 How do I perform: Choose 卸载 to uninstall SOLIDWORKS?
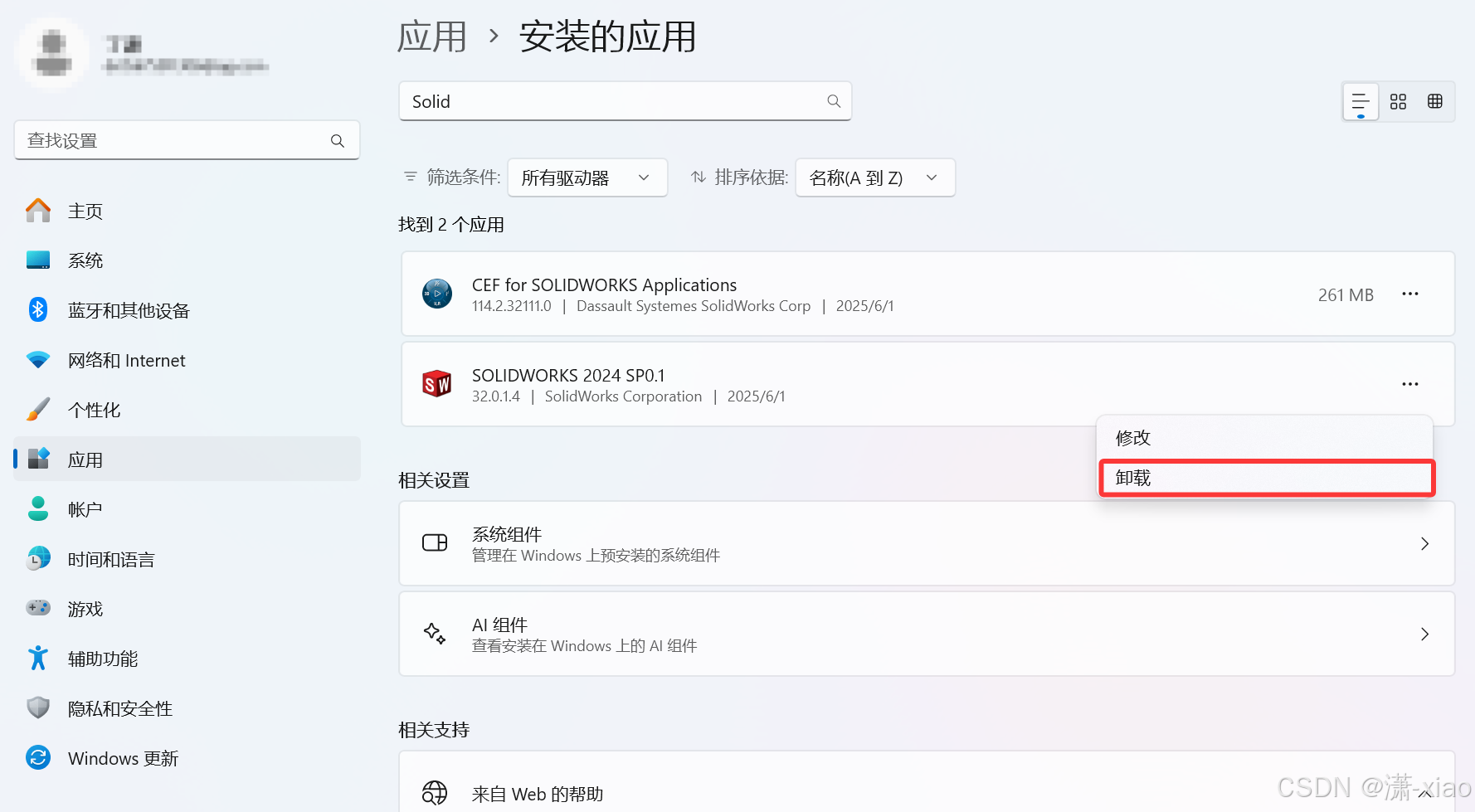coord(1266,478)
